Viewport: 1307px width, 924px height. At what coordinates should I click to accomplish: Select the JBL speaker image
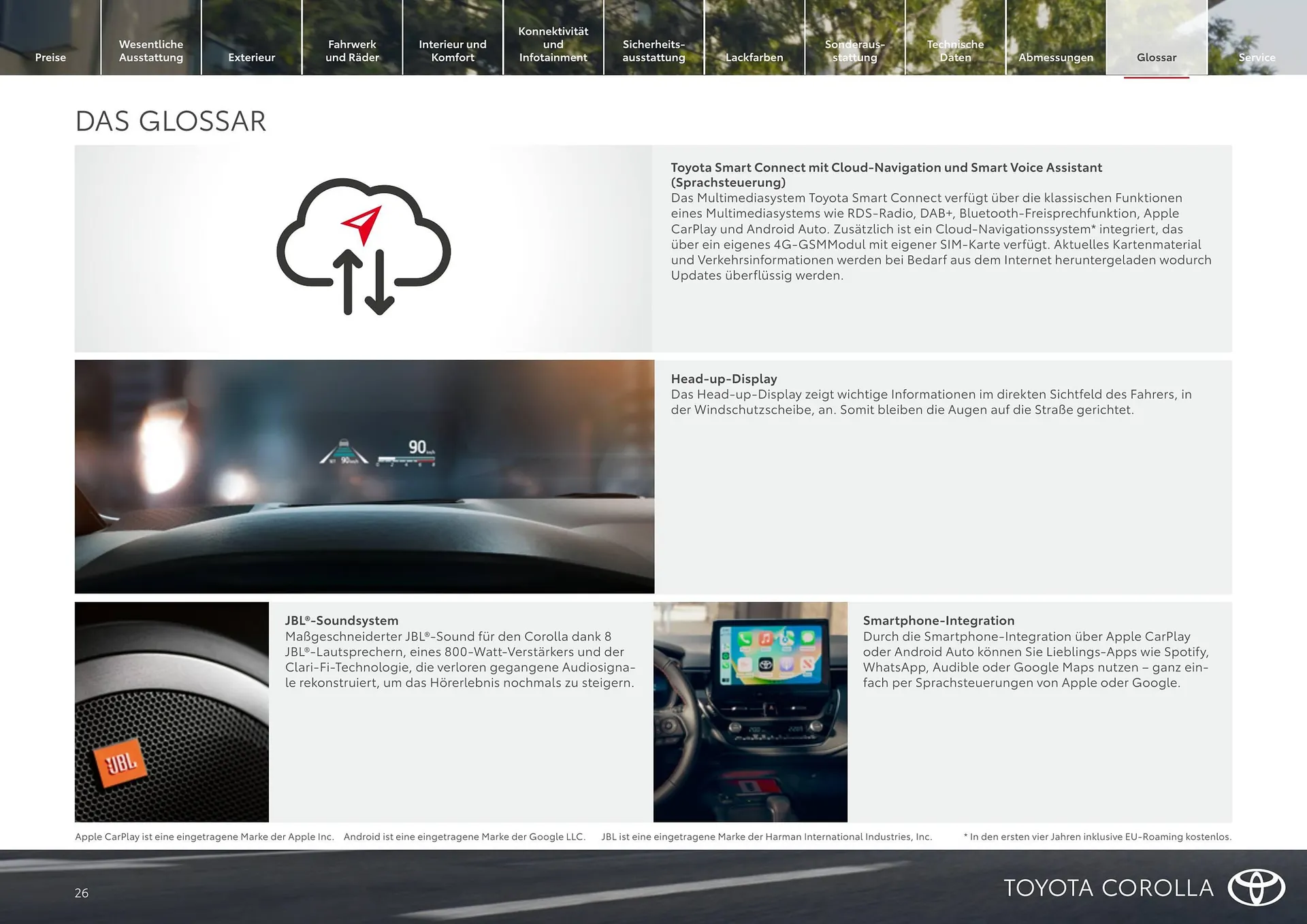[x=172, y=711]
